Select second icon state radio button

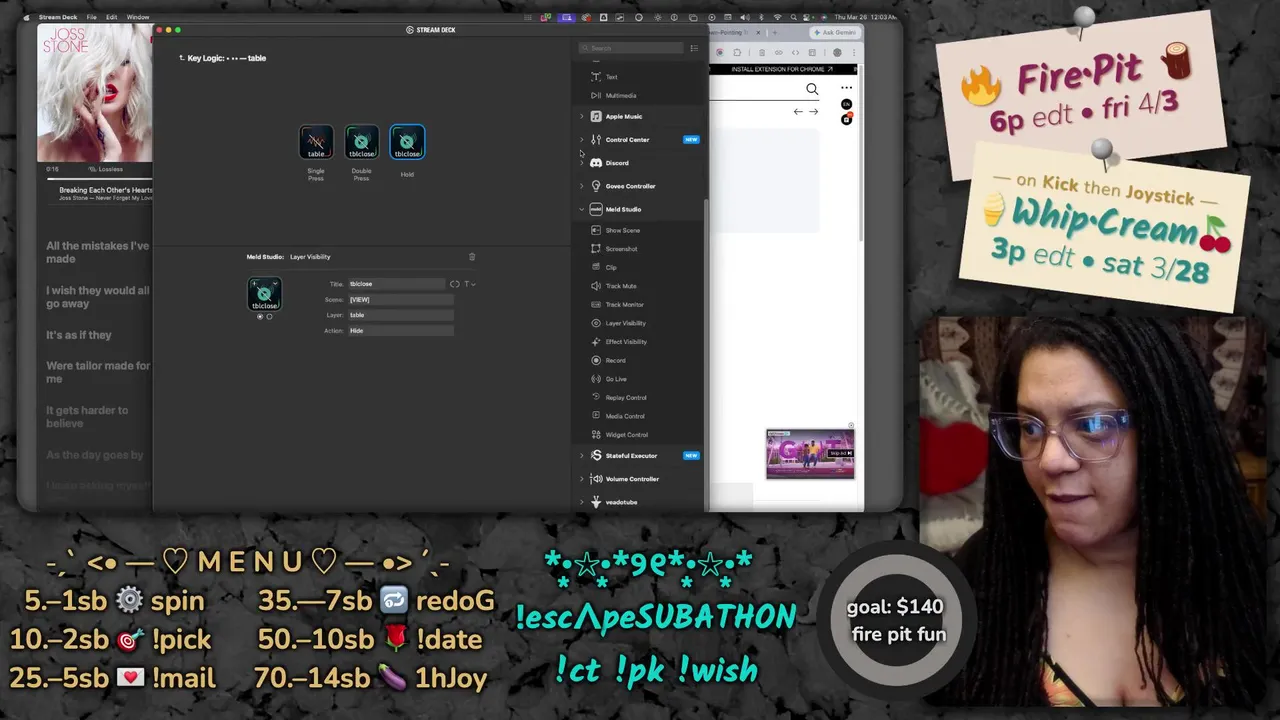tap(269, 317)
